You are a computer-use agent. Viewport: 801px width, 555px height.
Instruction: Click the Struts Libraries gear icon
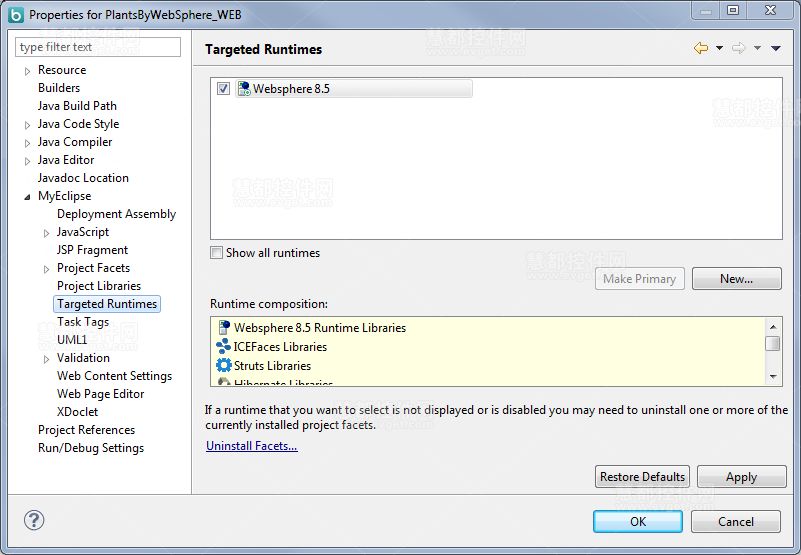click(x=224, y=365)
